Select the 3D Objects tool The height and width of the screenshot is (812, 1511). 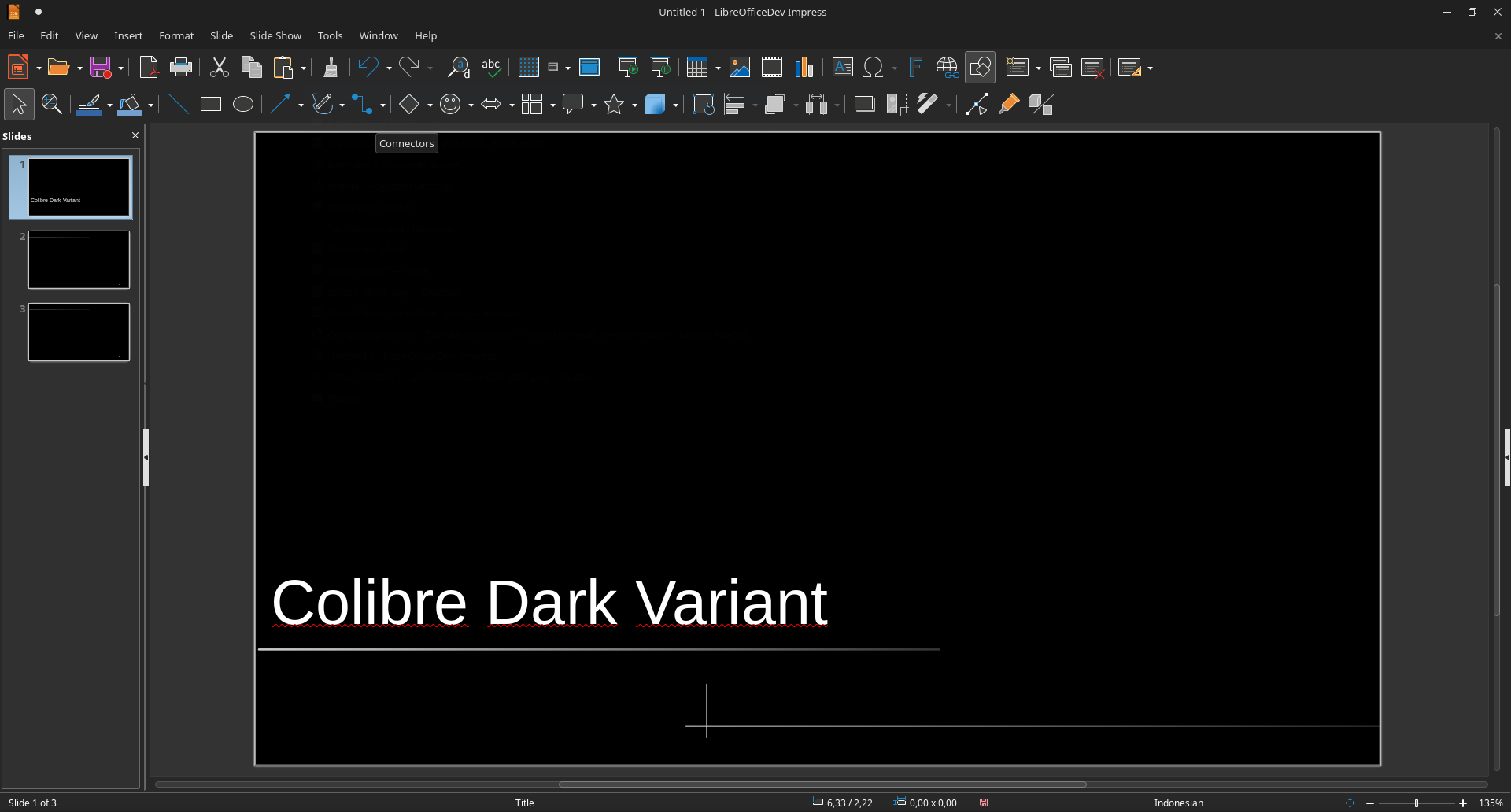[x=655, y=105]
